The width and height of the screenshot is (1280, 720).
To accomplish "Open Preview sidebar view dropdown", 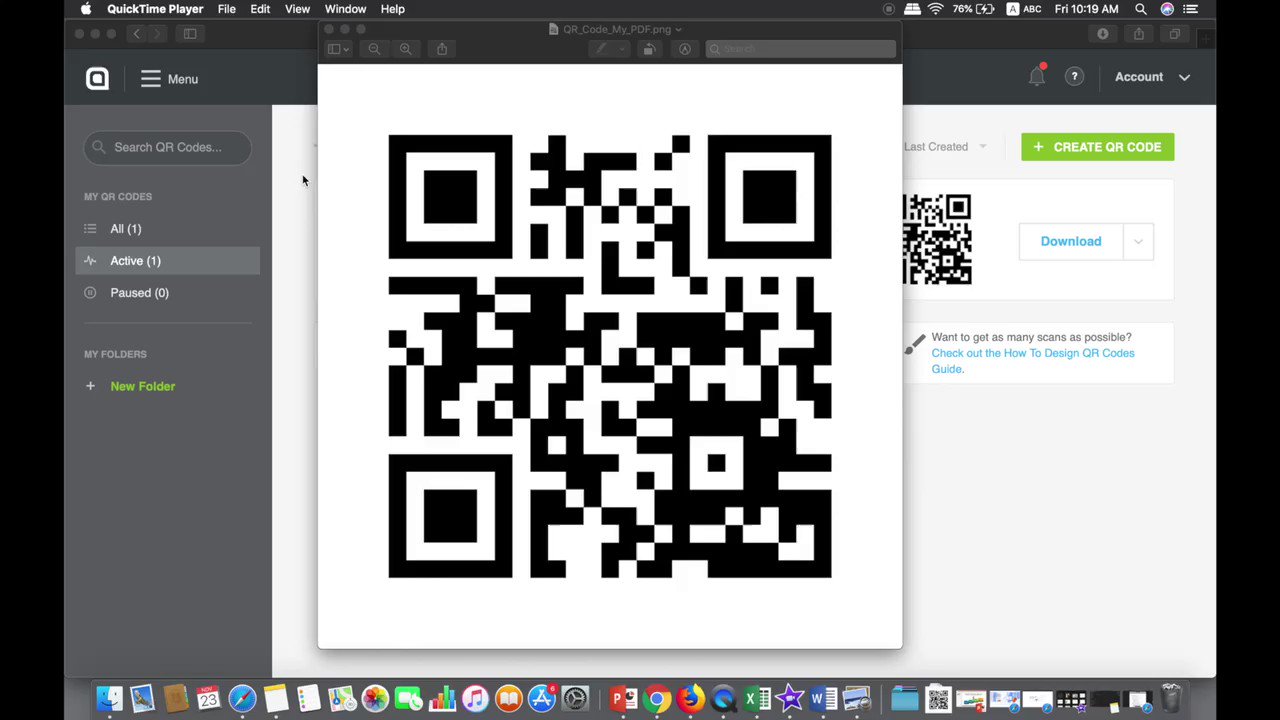I will point(338,49).
